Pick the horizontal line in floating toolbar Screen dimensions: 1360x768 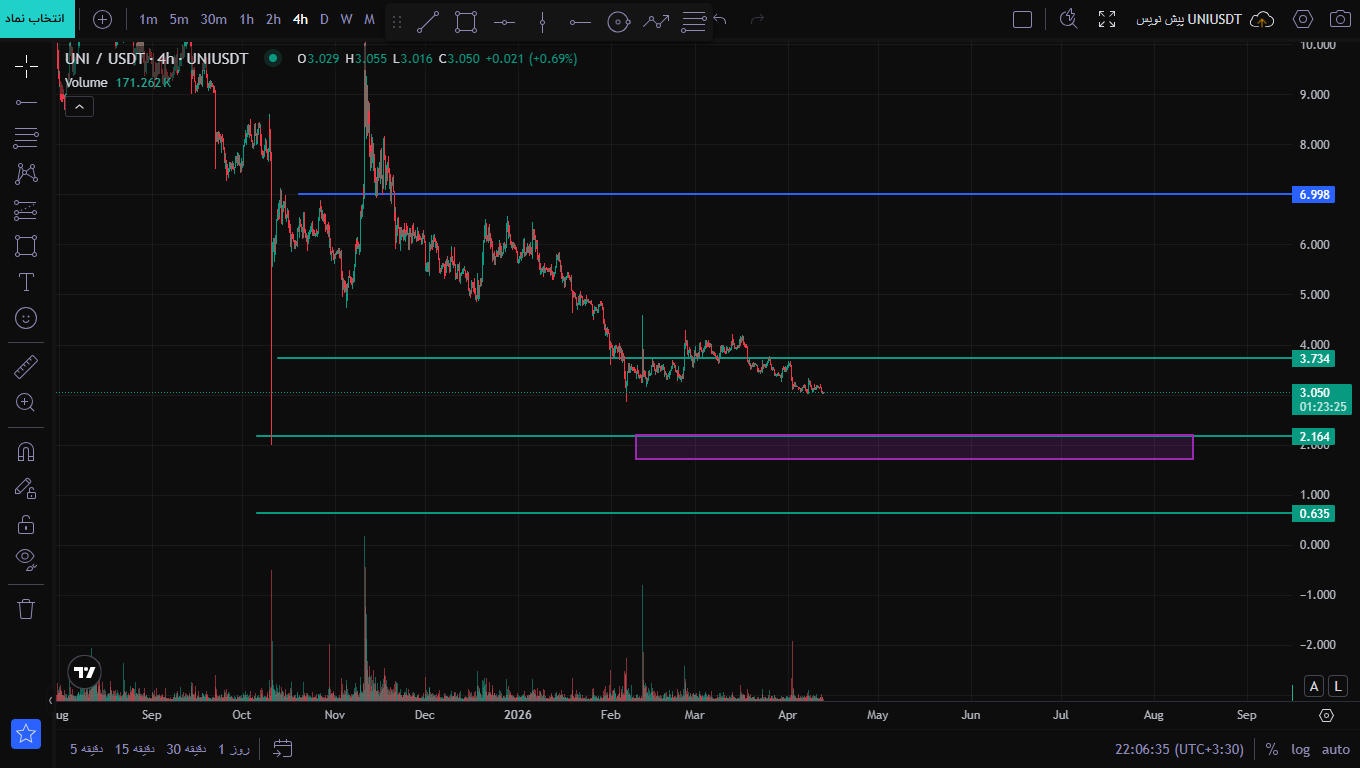tap(504, 21)
